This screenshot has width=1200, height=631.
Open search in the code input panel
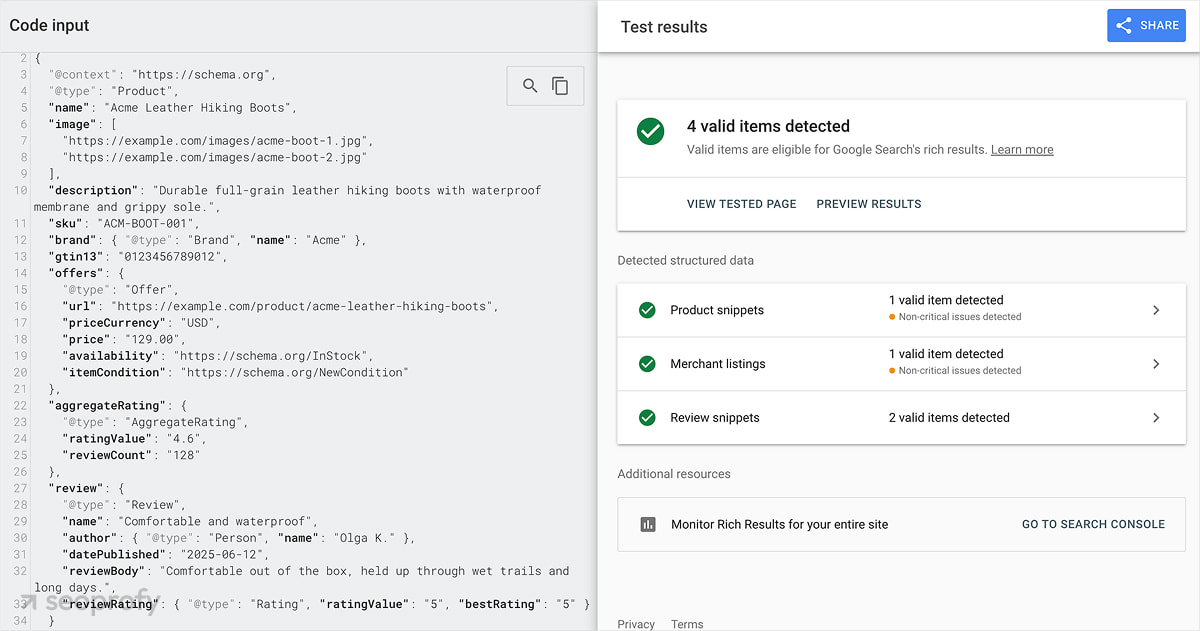pyautogui.click(x=530, y=86)
